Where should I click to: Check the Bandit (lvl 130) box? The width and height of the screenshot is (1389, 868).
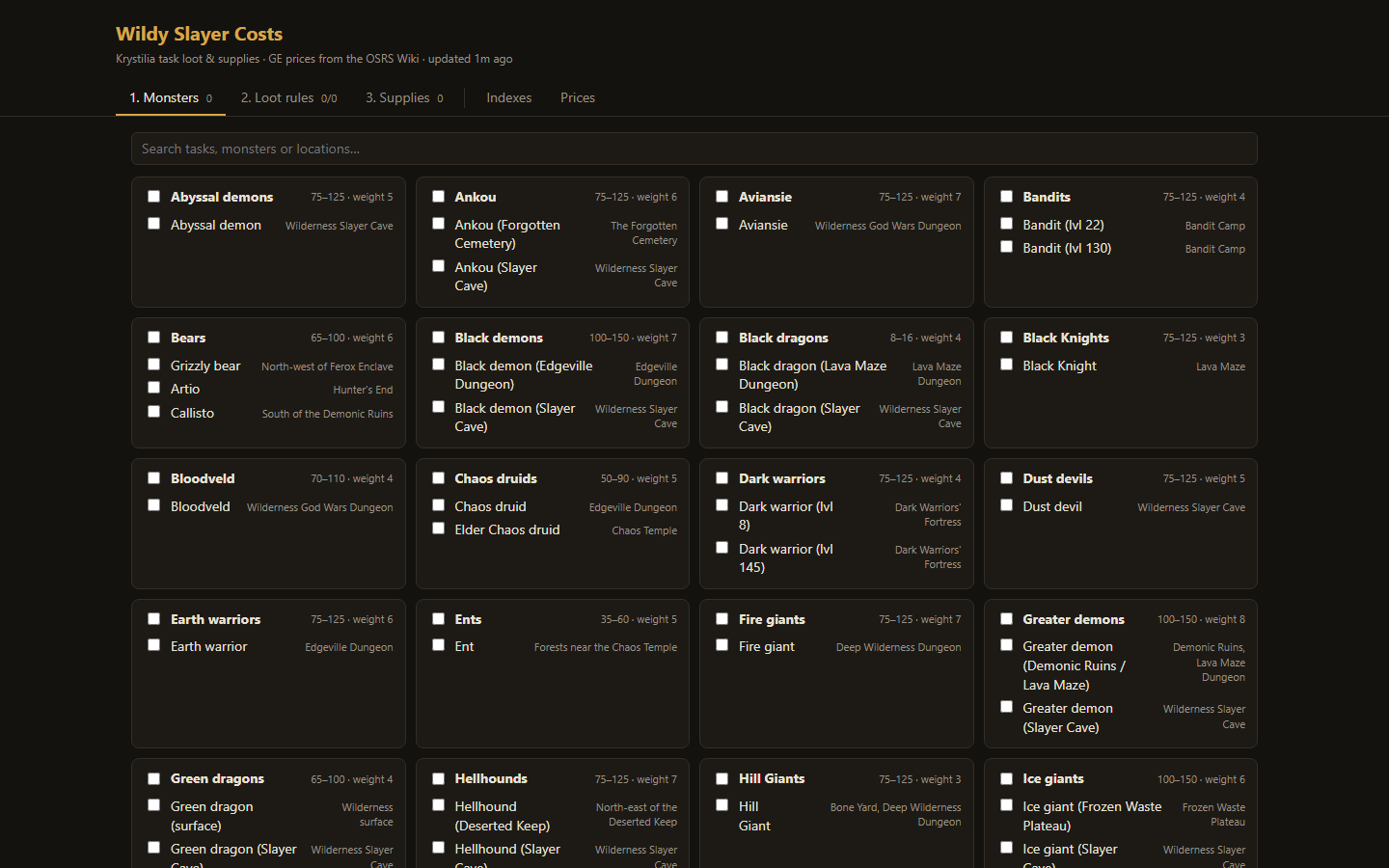[1006, 247]
